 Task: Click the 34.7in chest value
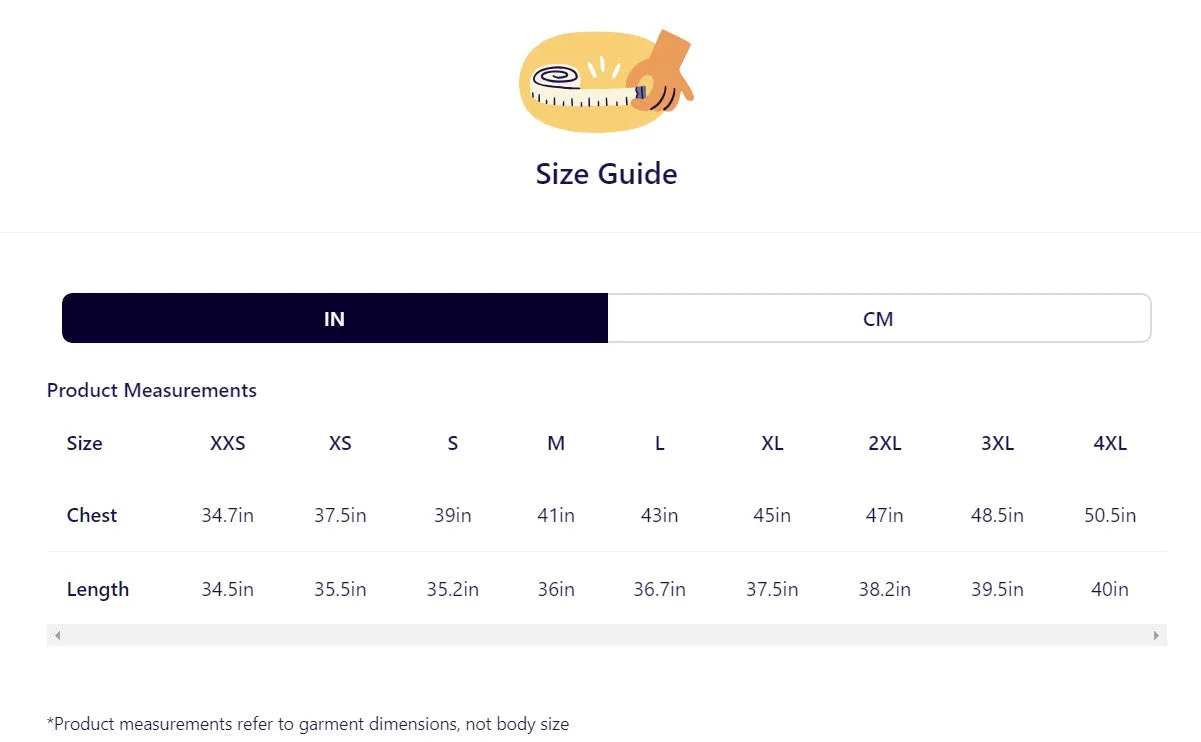click(x=228, y=515)
